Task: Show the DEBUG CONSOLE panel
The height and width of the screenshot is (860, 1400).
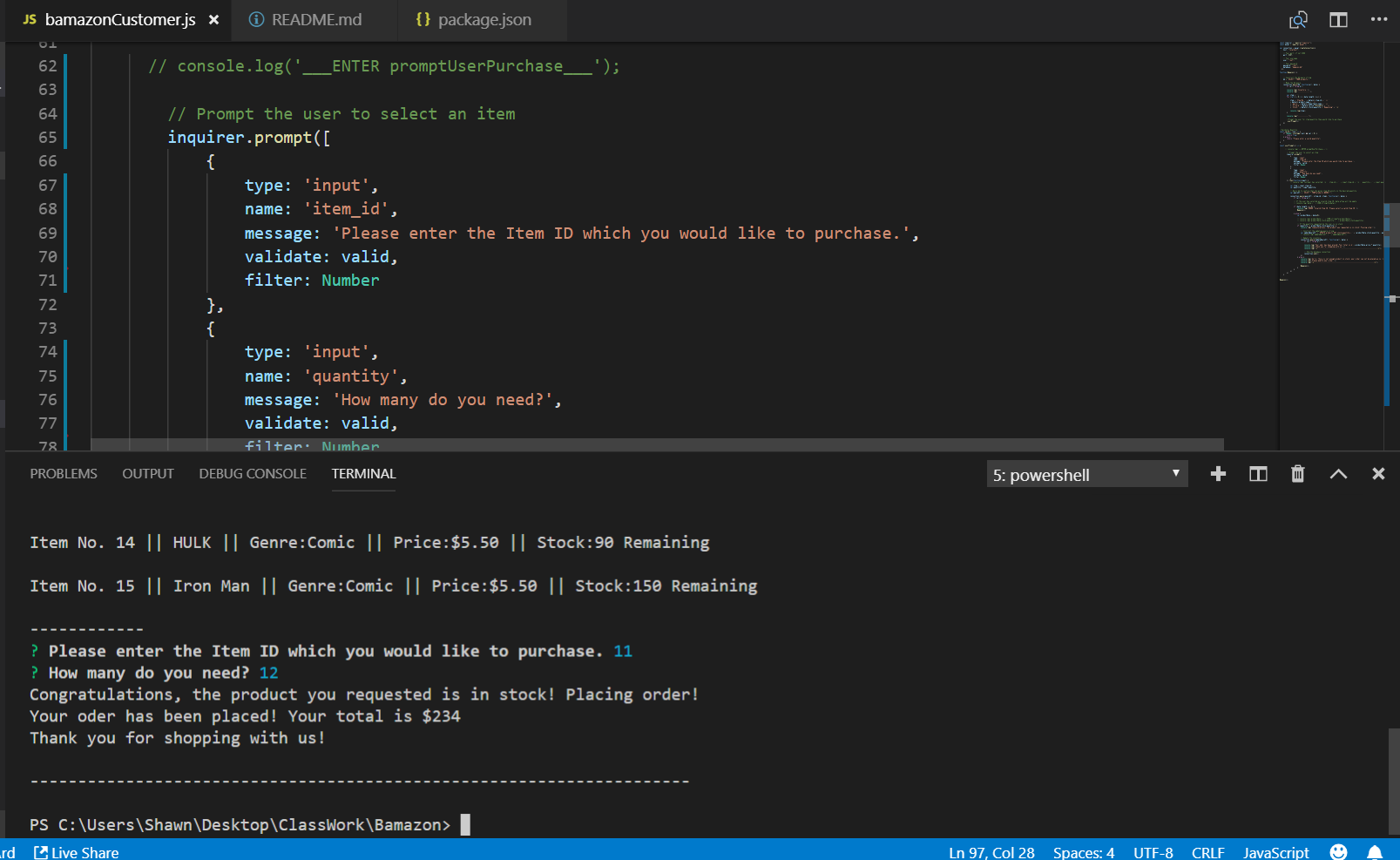Action: tap(253, 473)
